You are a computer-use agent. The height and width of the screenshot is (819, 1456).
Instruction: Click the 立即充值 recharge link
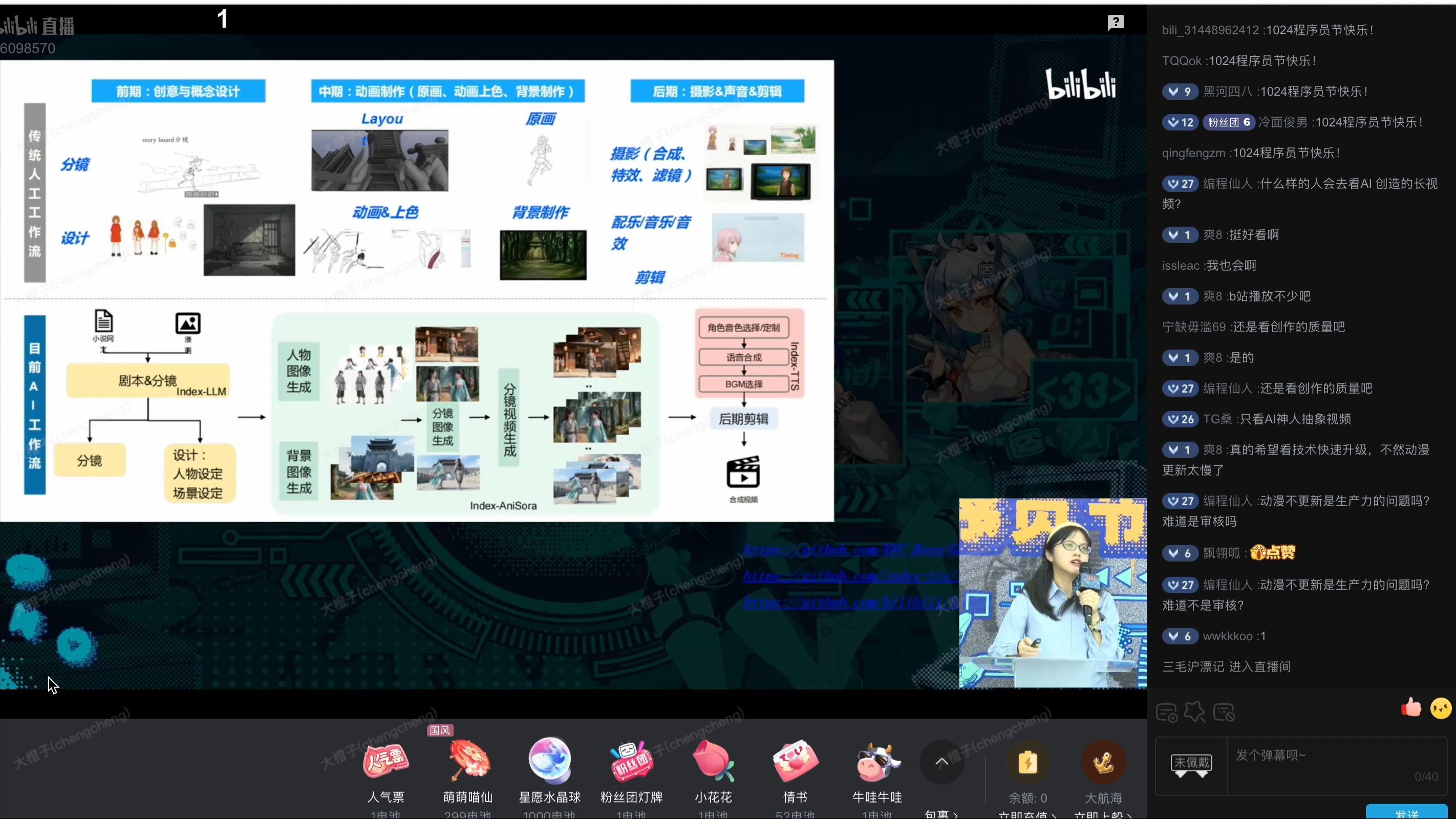[1026, 814]
